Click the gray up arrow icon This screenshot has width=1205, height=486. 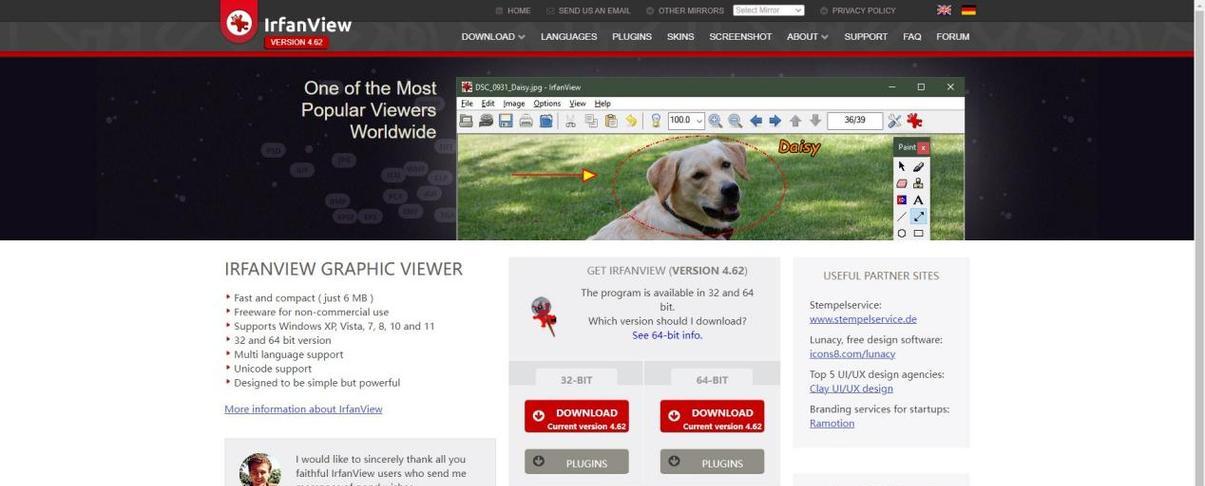pyautogui.click(x=796, y=120)
